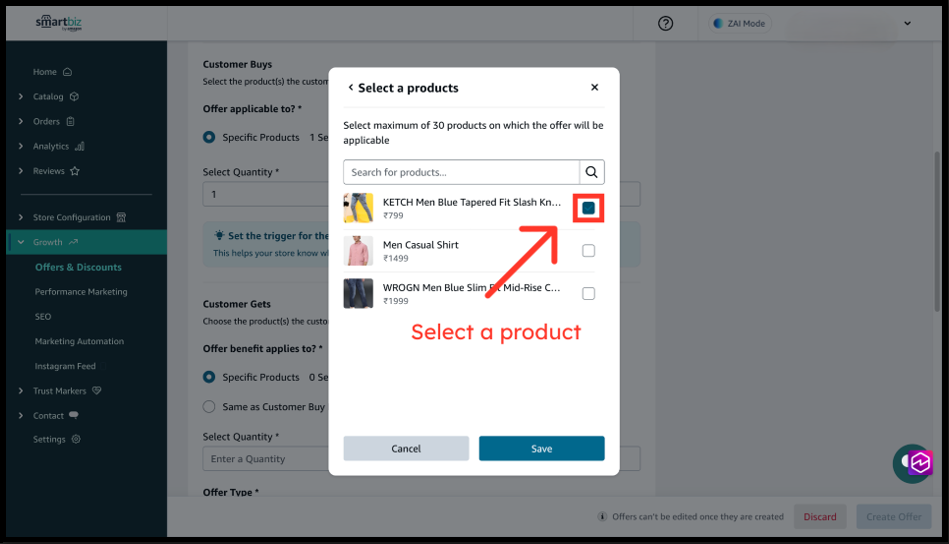Click the Save button in the dialog
949x544 pixels.
[x=541, y=449]
